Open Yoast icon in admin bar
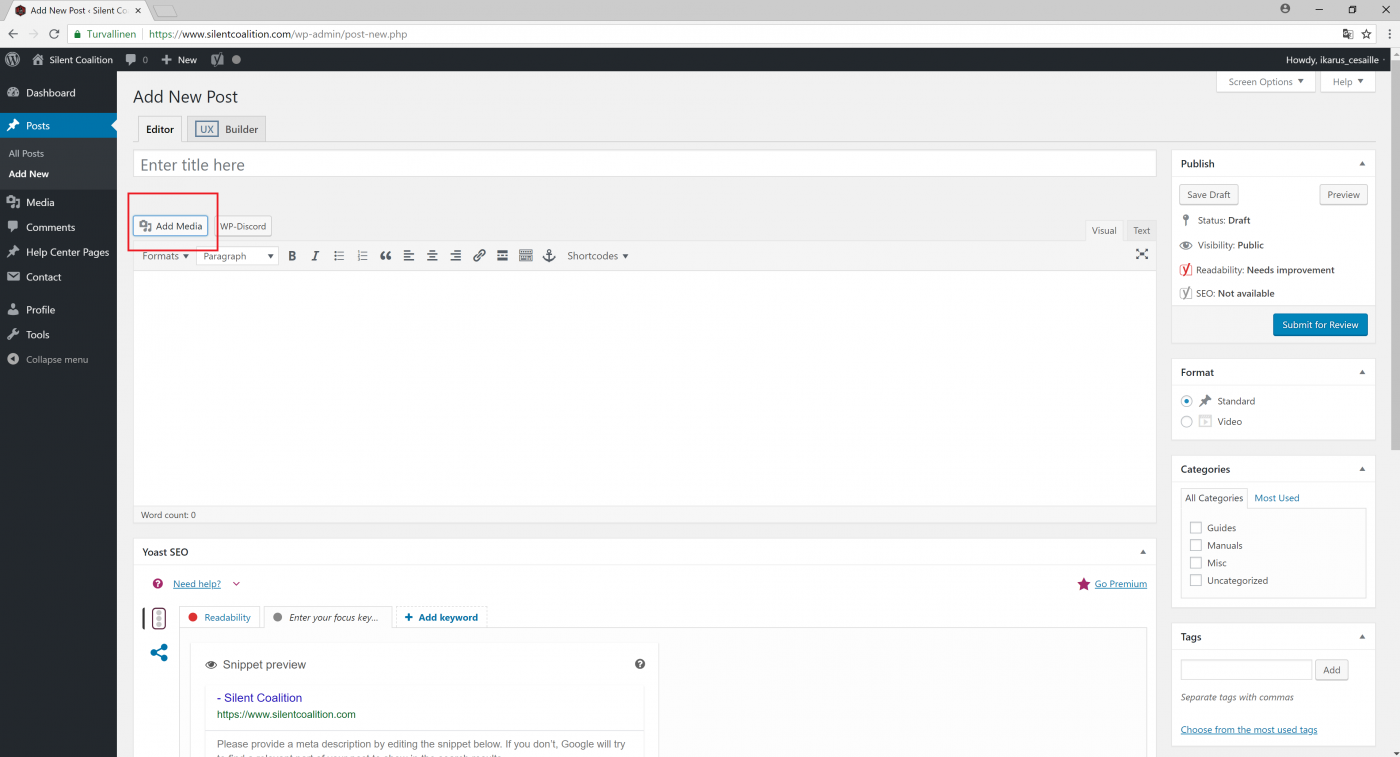Screen dimensions: 1400x757 pos(217,60)
